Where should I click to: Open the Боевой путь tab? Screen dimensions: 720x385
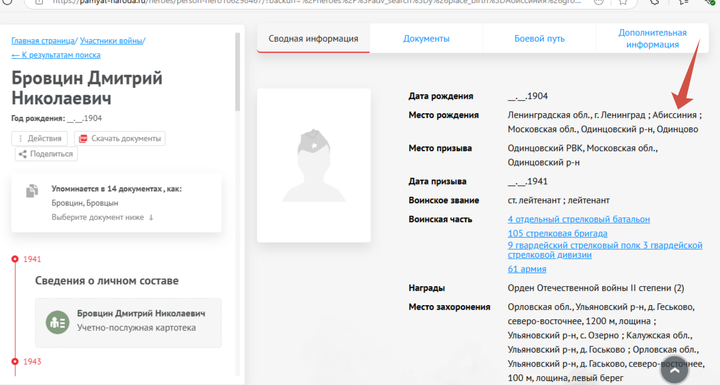[540, 39]
